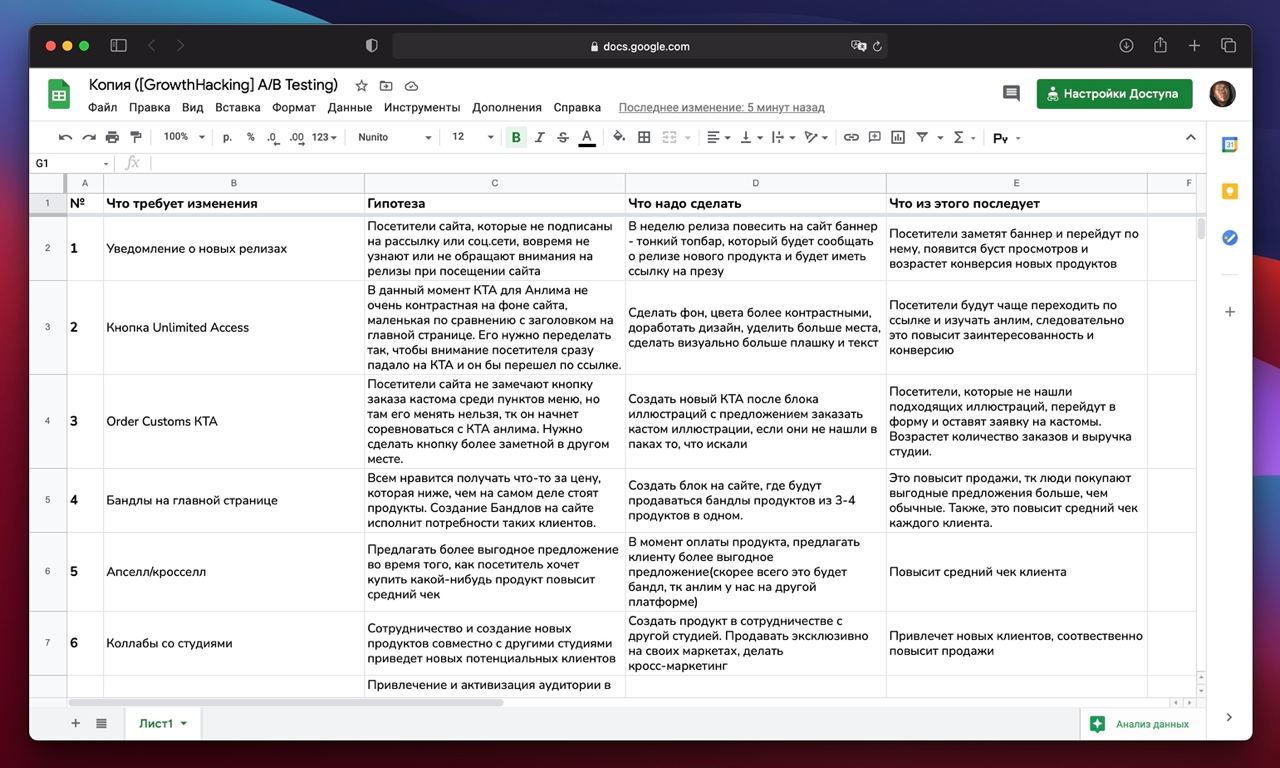
Task: Apply percent format button
Action: (250, 137)
